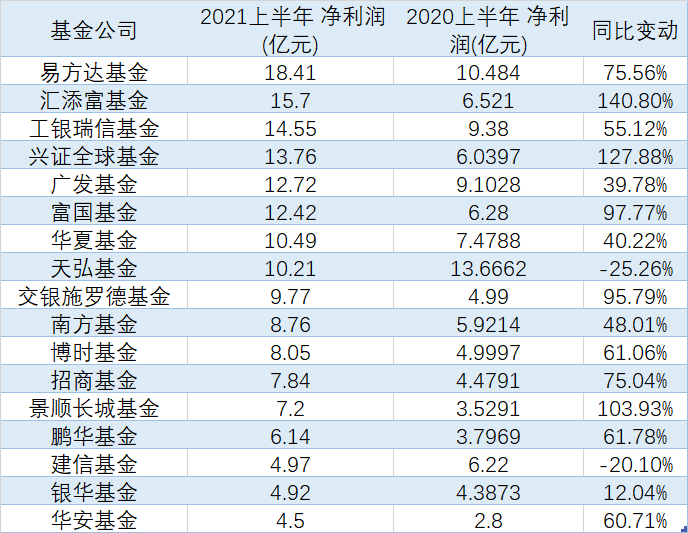
Task: Select the value 10.21
Action: (x=290, y=268)
